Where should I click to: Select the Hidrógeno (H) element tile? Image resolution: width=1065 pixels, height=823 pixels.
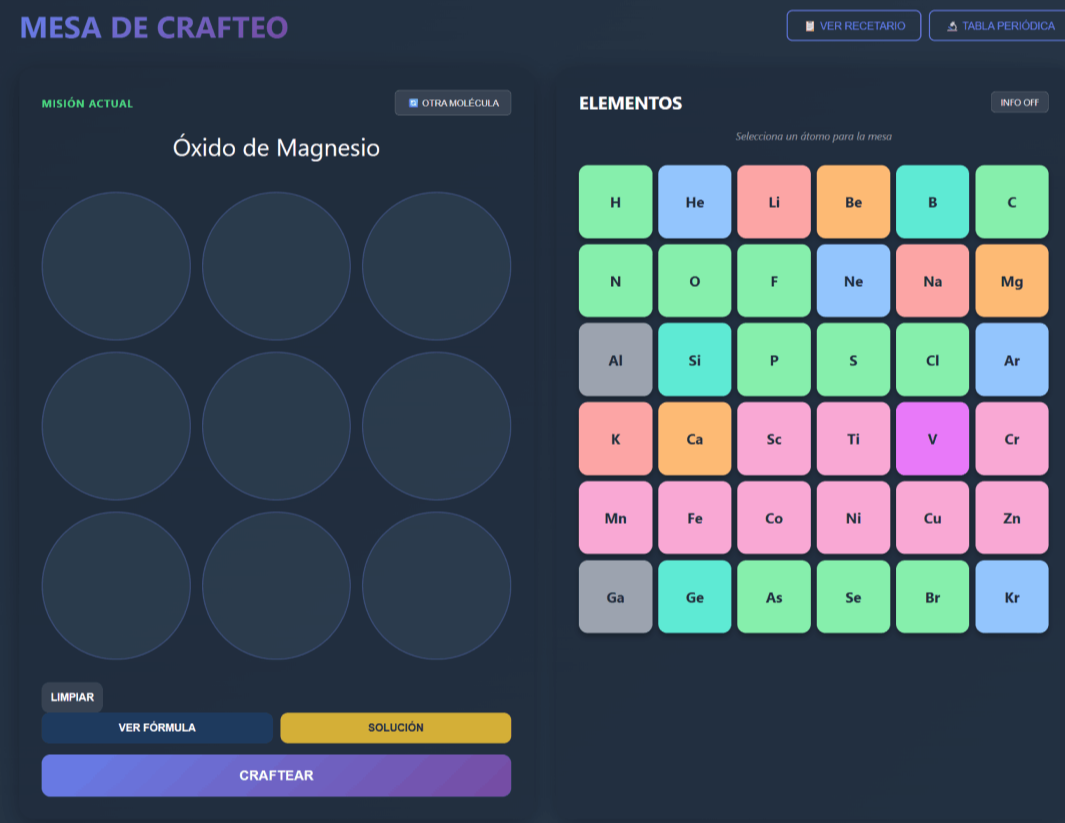pos(615,202)
